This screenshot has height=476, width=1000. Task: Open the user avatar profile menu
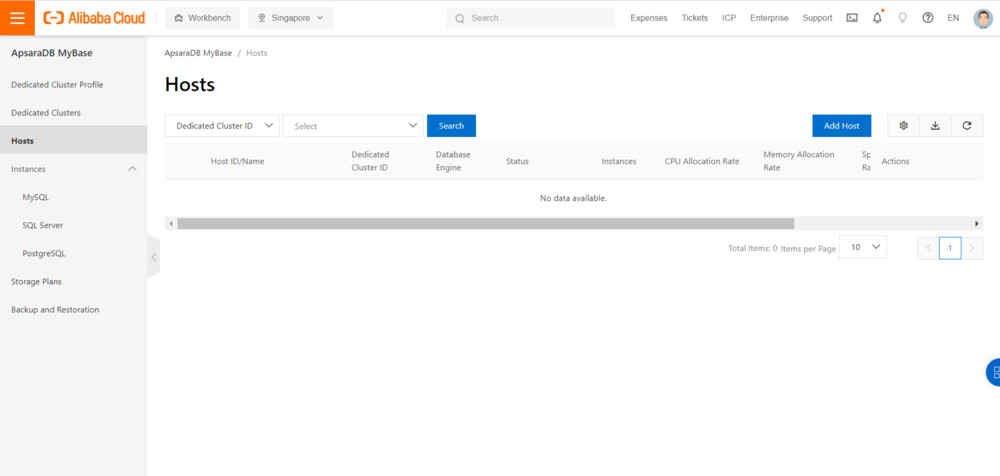coord(982,18)
